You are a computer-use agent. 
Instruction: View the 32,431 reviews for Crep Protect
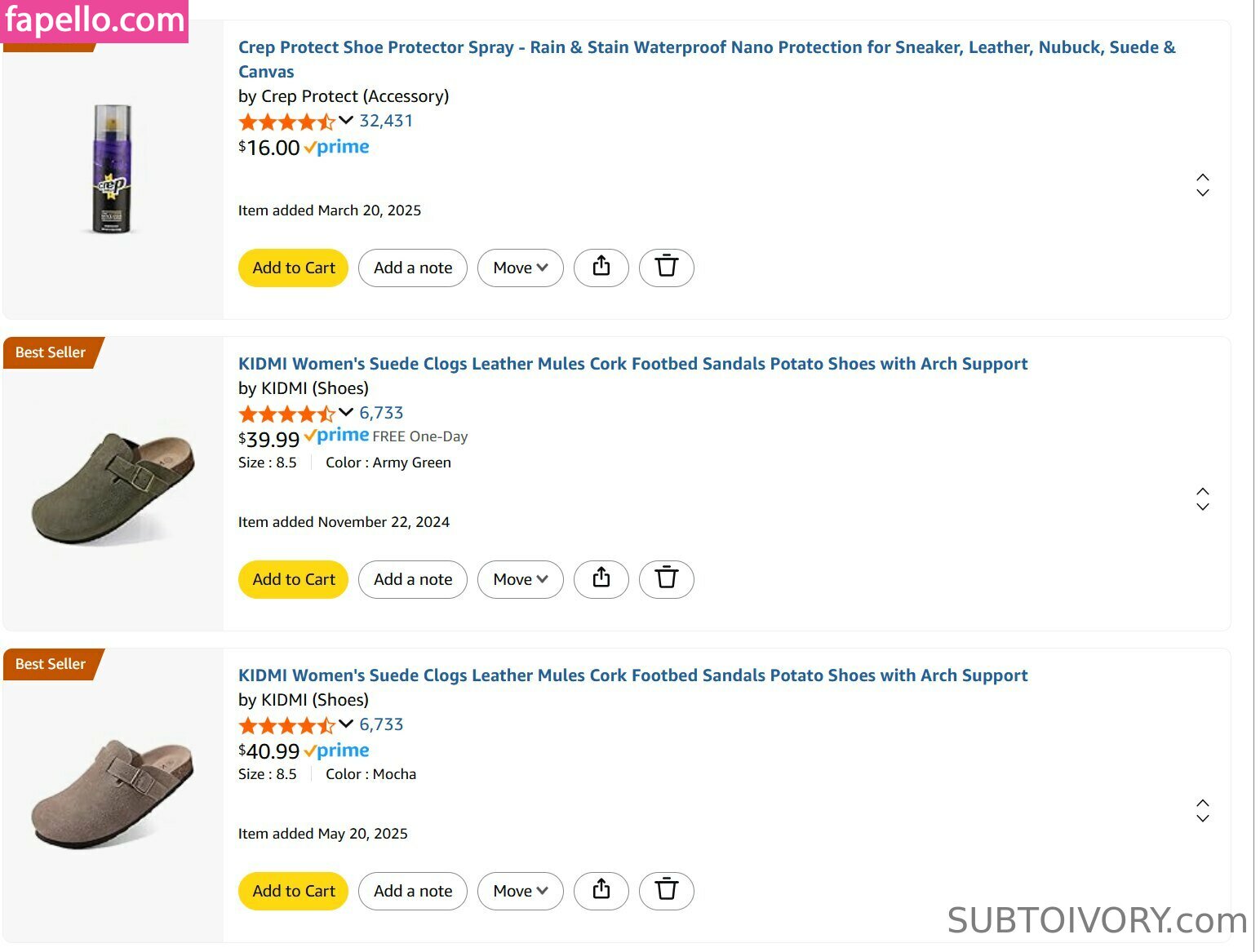pyautogui.click(x=386, y=121)
